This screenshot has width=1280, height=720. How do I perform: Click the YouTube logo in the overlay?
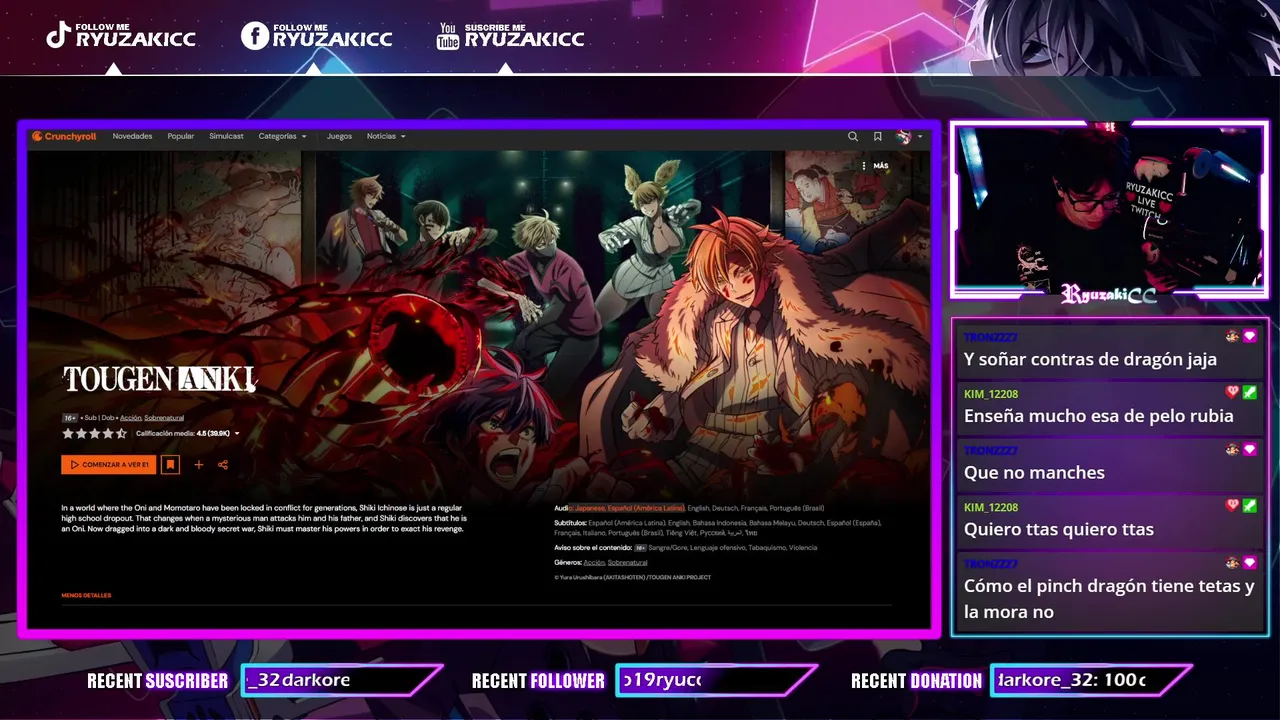point(448,36)
